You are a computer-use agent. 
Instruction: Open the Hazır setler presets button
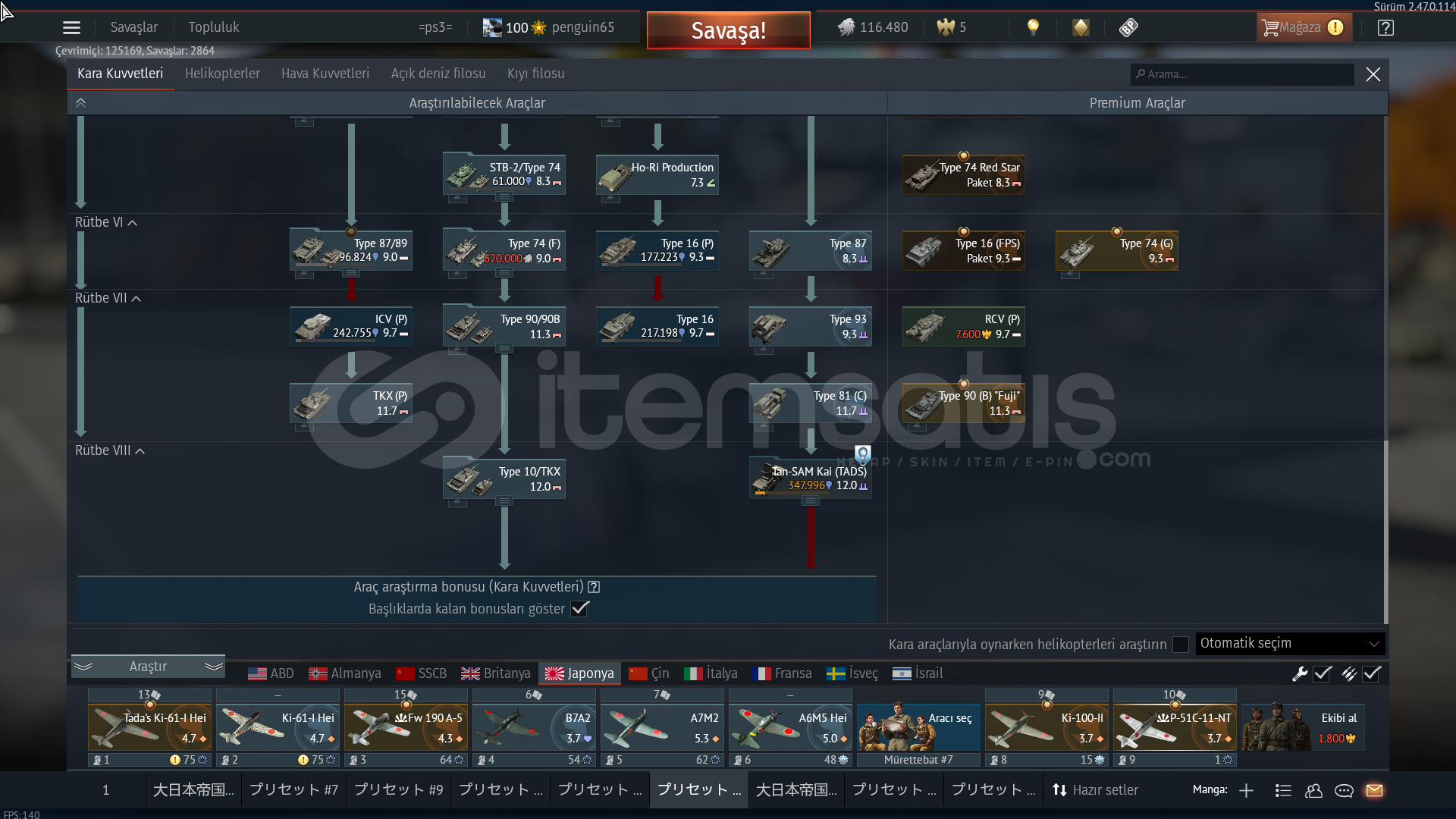click(1095, 790)
